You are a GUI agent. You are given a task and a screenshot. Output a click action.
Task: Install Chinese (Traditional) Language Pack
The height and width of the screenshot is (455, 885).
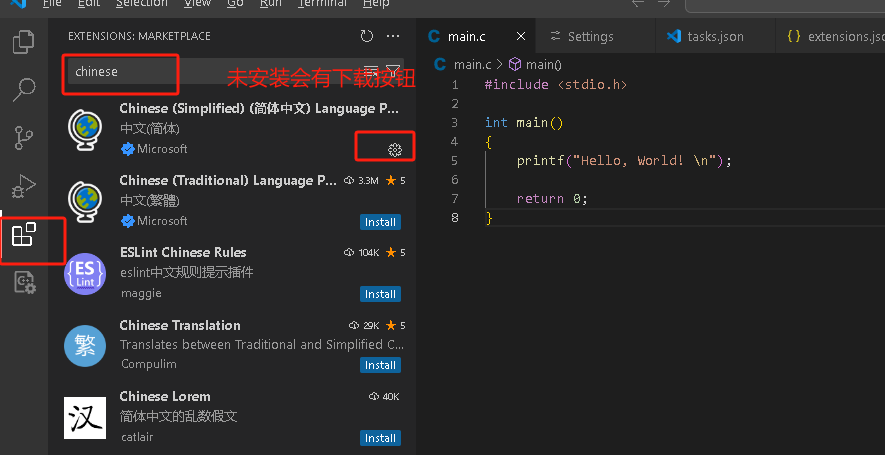click(380, 222)
